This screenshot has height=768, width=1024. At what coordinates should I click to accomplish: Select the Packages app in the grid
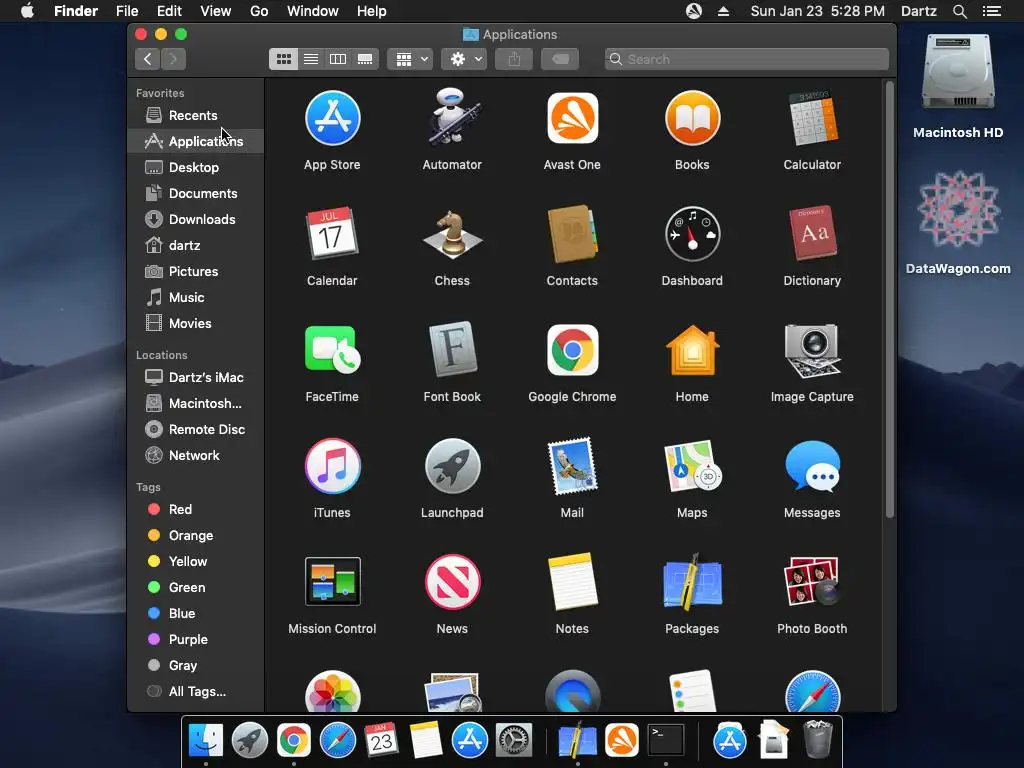coord(692,582)
